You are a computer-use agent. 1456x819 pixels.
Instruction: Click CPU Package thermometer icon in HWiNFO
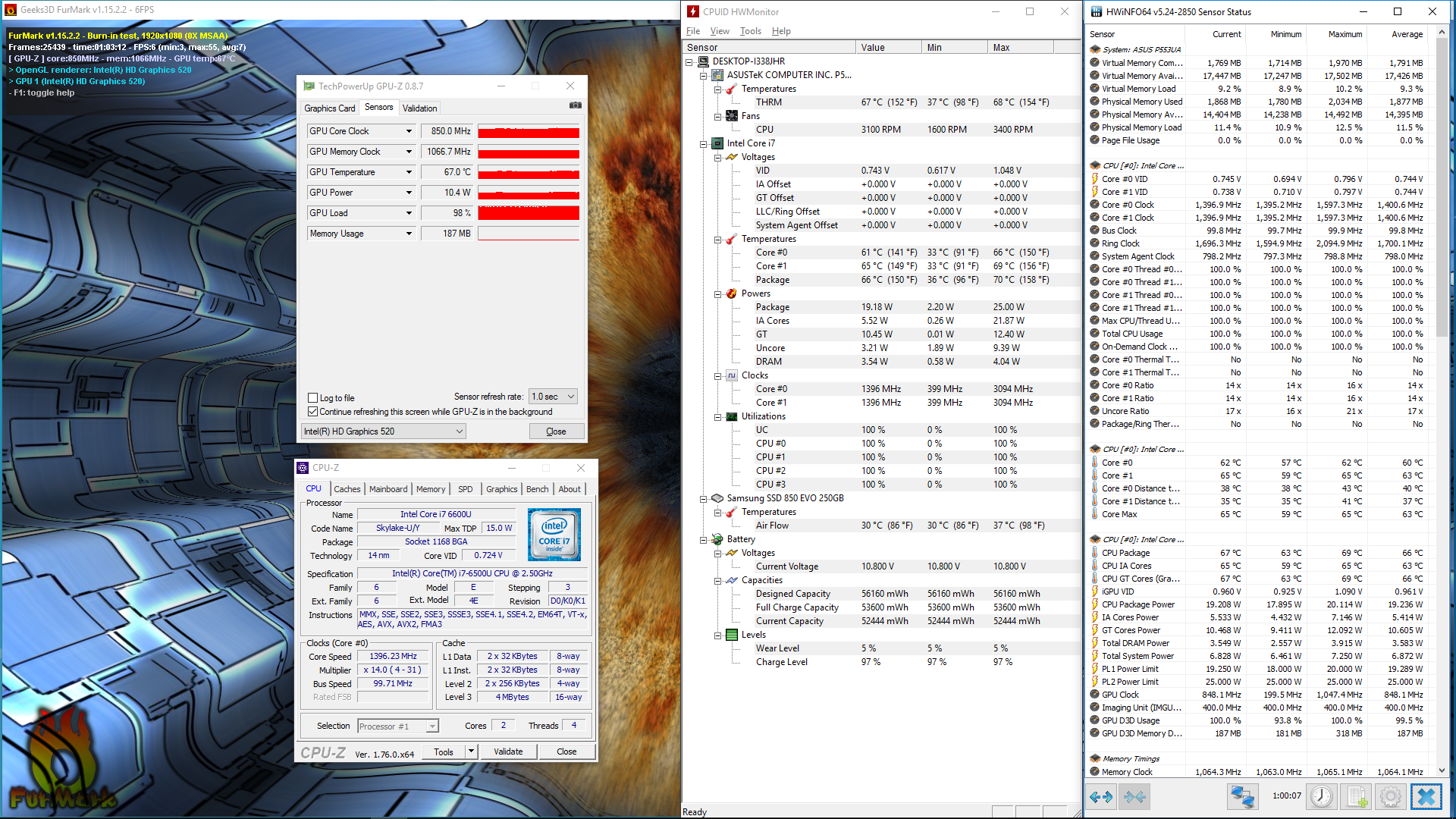click(x=1095, y=553)
